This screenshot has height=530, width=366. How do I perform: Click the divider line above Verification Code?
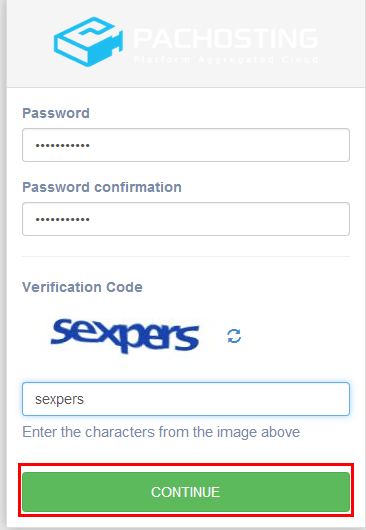[186, 257]
